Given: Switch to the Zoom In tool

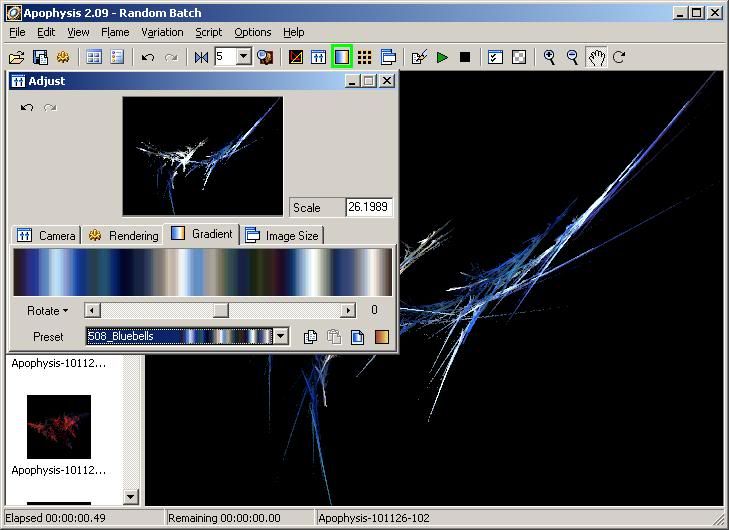Looking at the screenshot, I should [x=549, y=58].
